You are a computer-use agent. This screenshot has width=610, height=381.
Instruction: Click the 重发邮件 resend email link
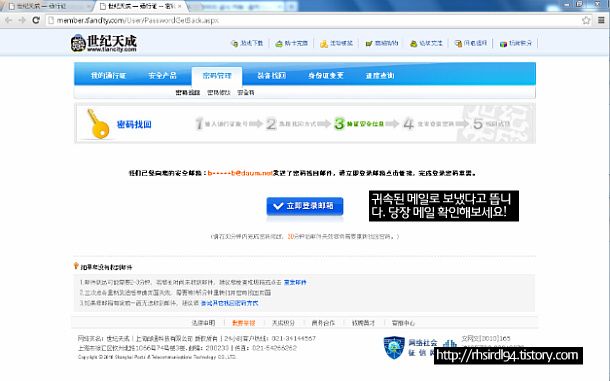point(295,282)
